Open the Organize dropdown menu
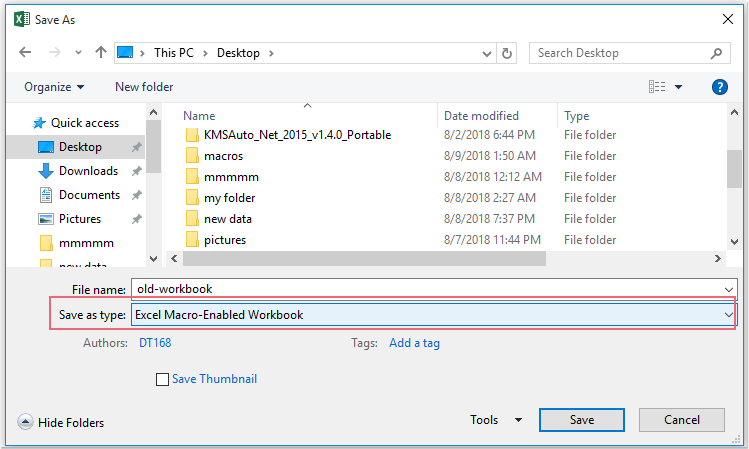 click(x=54, y=87)
